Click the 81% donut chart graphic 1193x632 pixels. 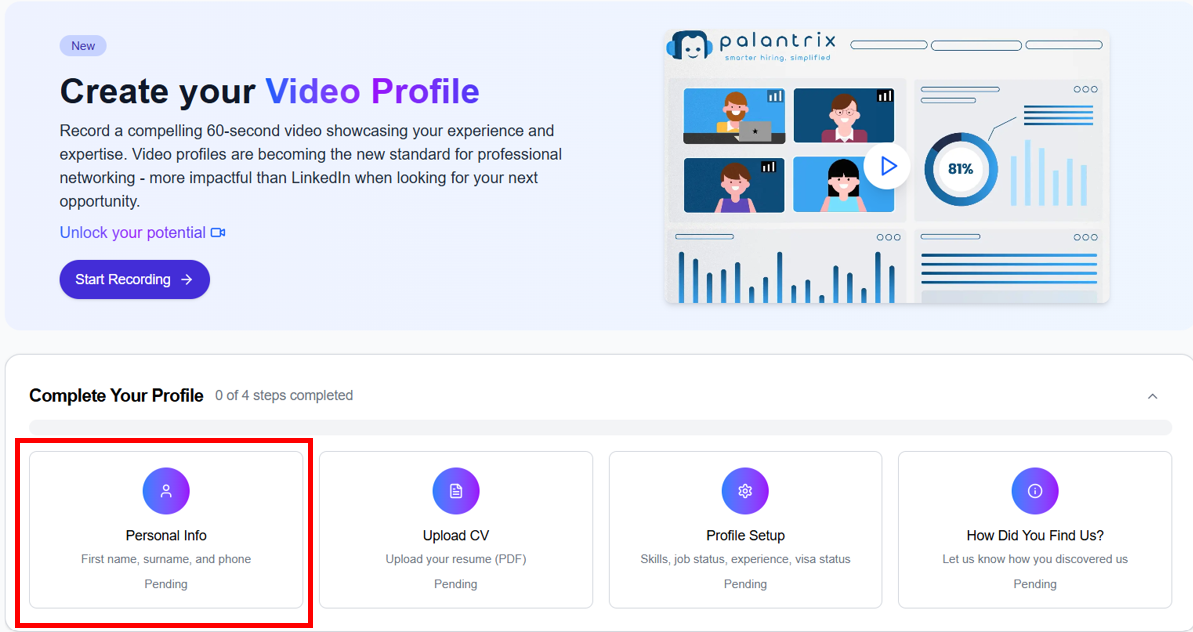[960, 168]
